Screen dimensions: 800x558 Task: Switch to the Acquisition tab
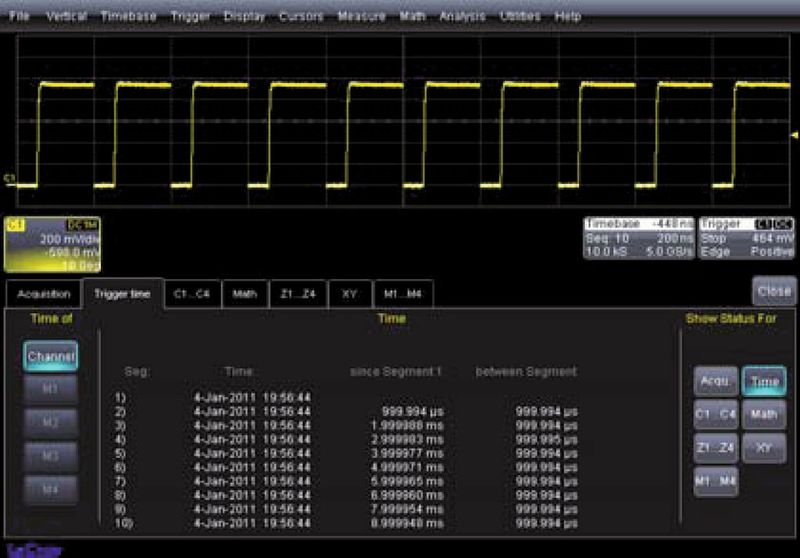click(43, 294)
